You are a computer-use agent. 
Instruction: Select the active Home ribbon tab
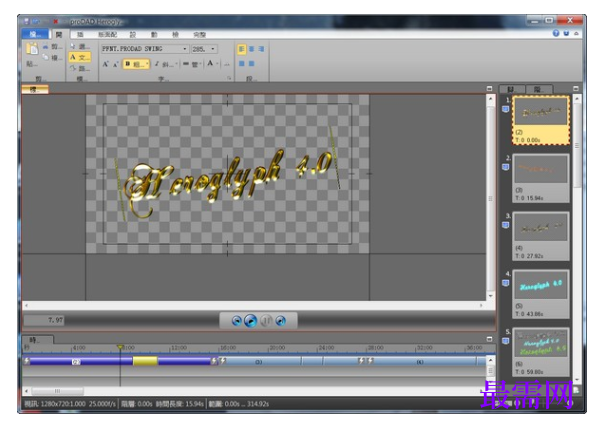click(x=59, y=35)
